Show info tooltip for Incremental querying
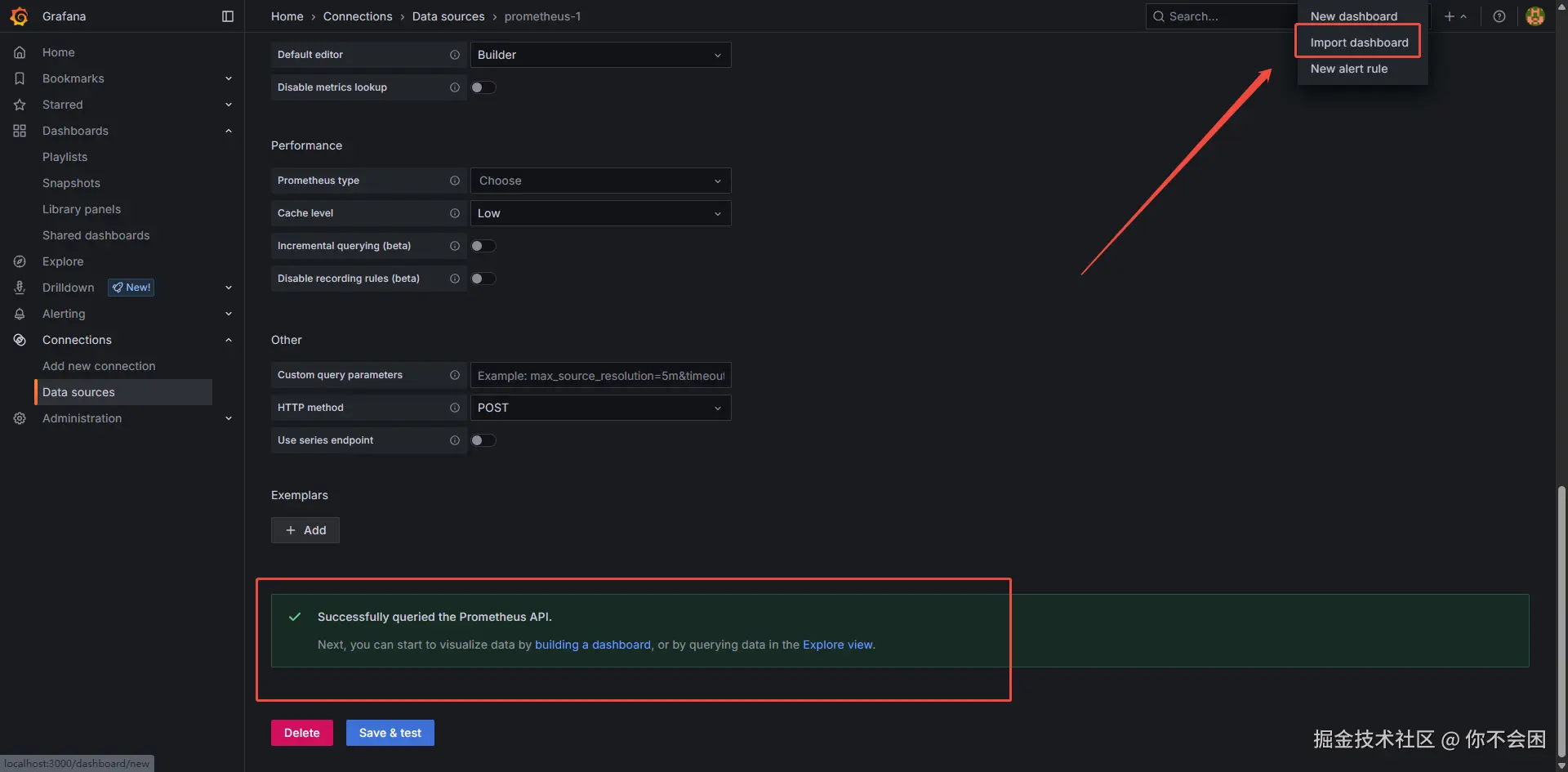The image size is (1568, 772). pos(455,246)
